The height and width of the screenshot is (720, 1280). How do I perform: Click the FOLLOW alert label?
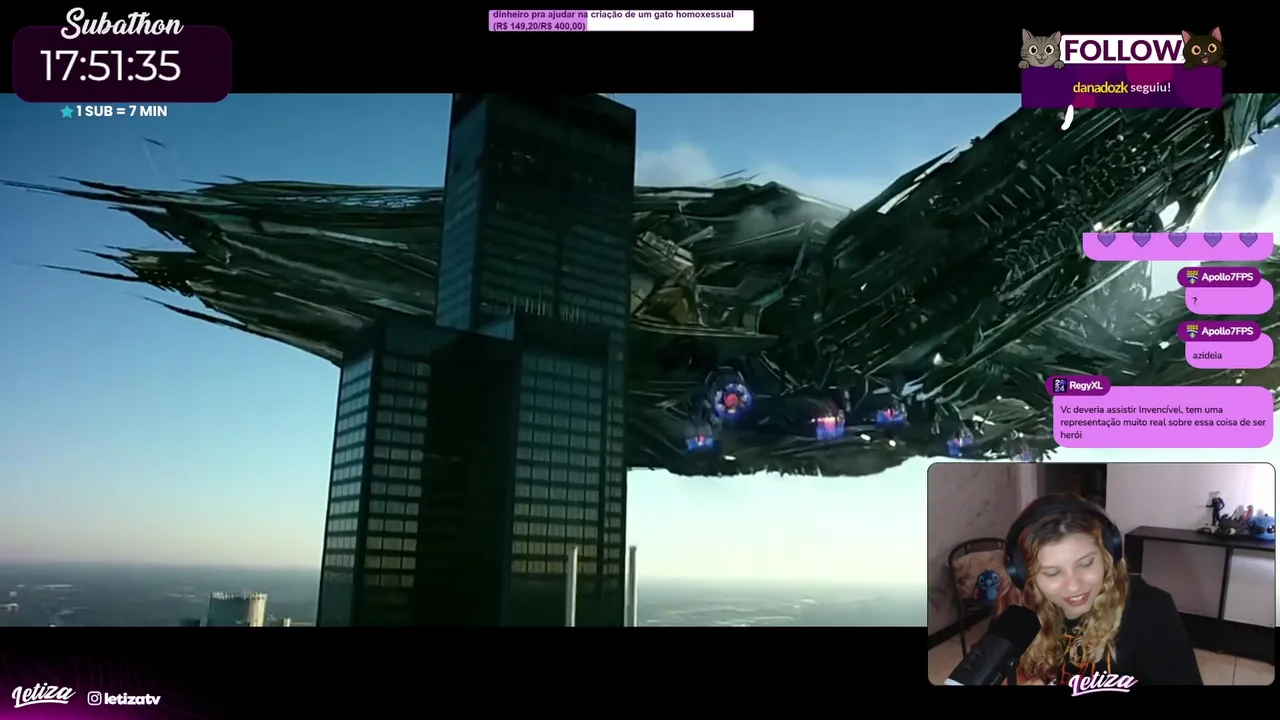[x=1122, y=50]
